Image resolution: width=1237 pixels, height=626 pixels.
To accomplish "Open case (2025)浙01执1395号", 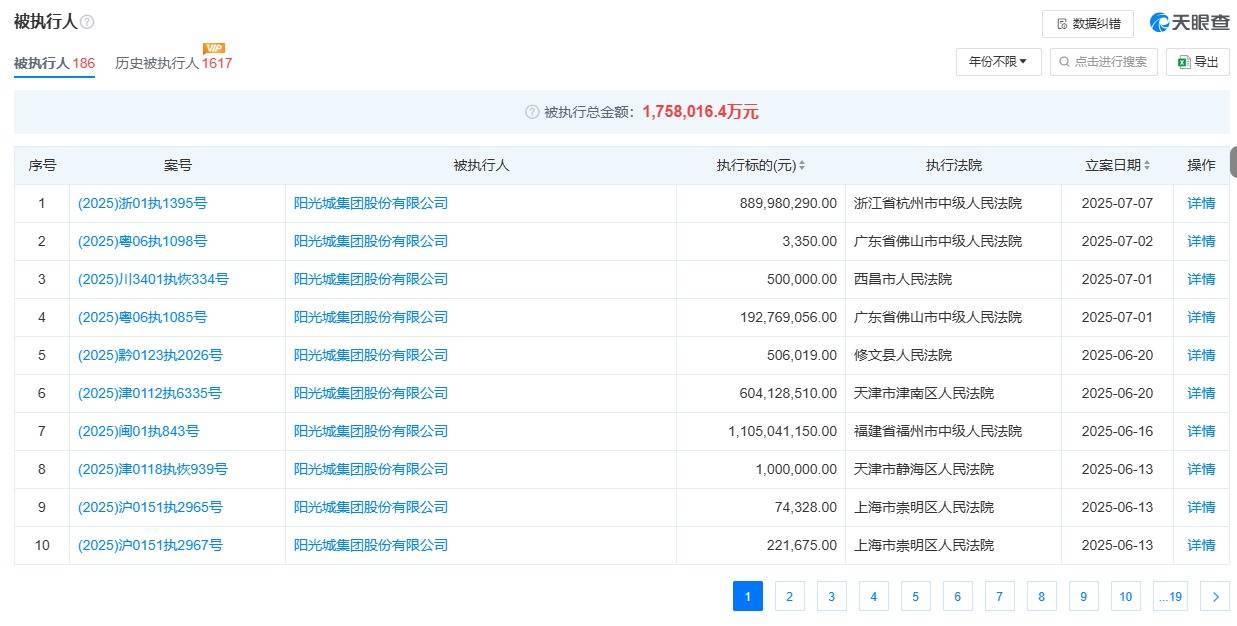I will point(142,203).
